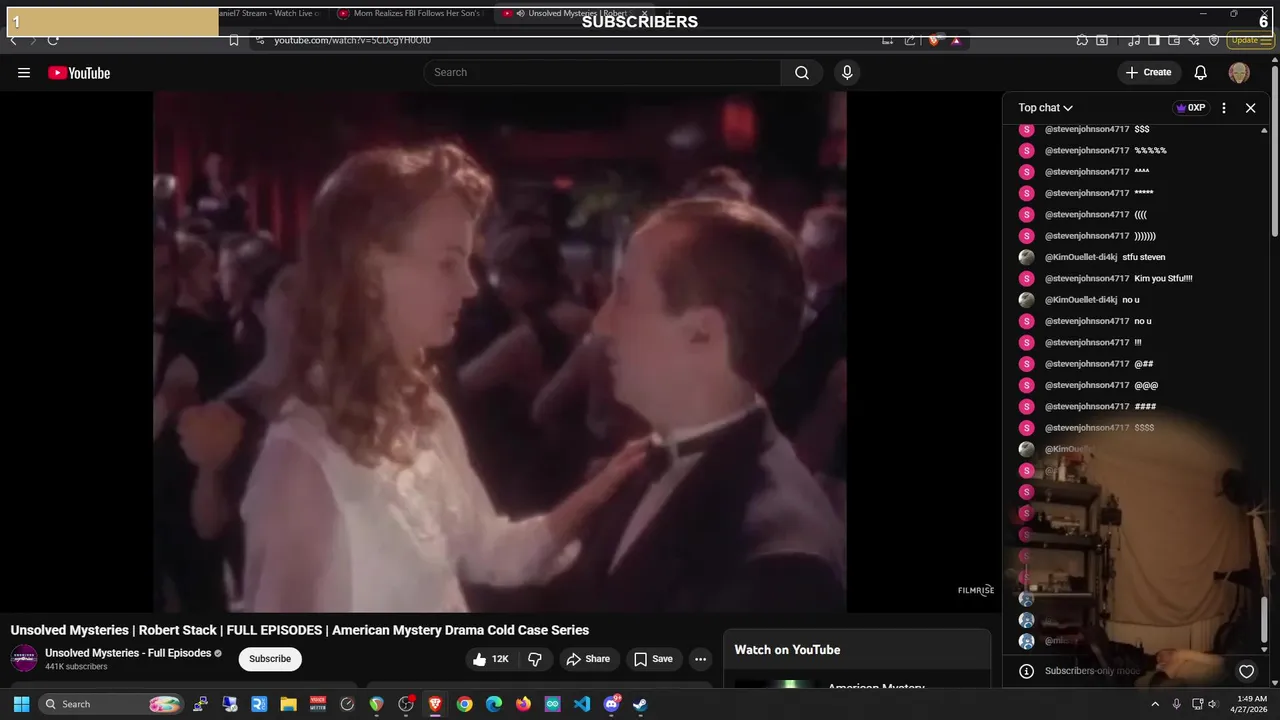Open Unsolved Mysteries - Full Episodes channel link

point(128,653)
